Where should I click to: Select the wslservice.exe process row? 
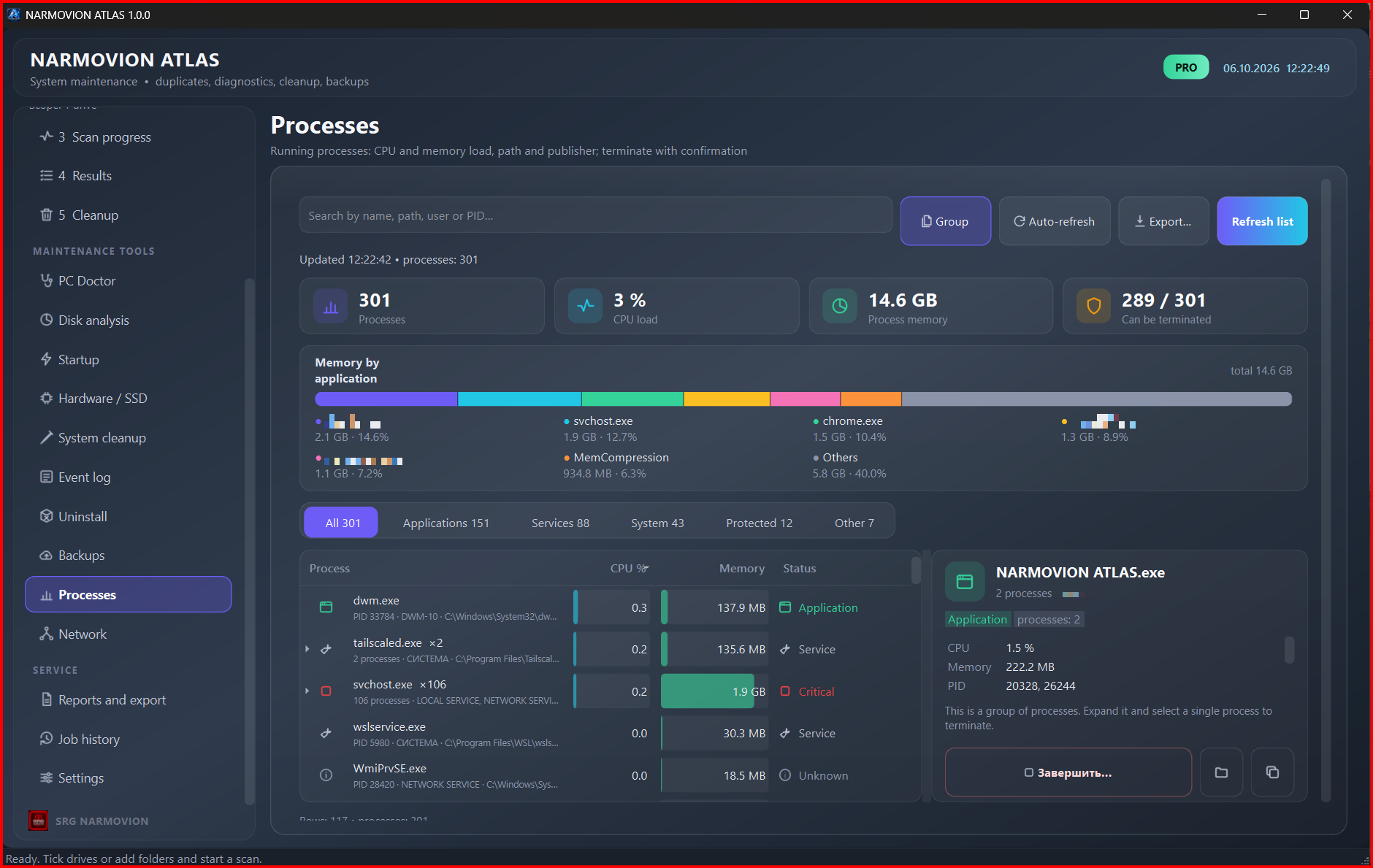[606, 733]
